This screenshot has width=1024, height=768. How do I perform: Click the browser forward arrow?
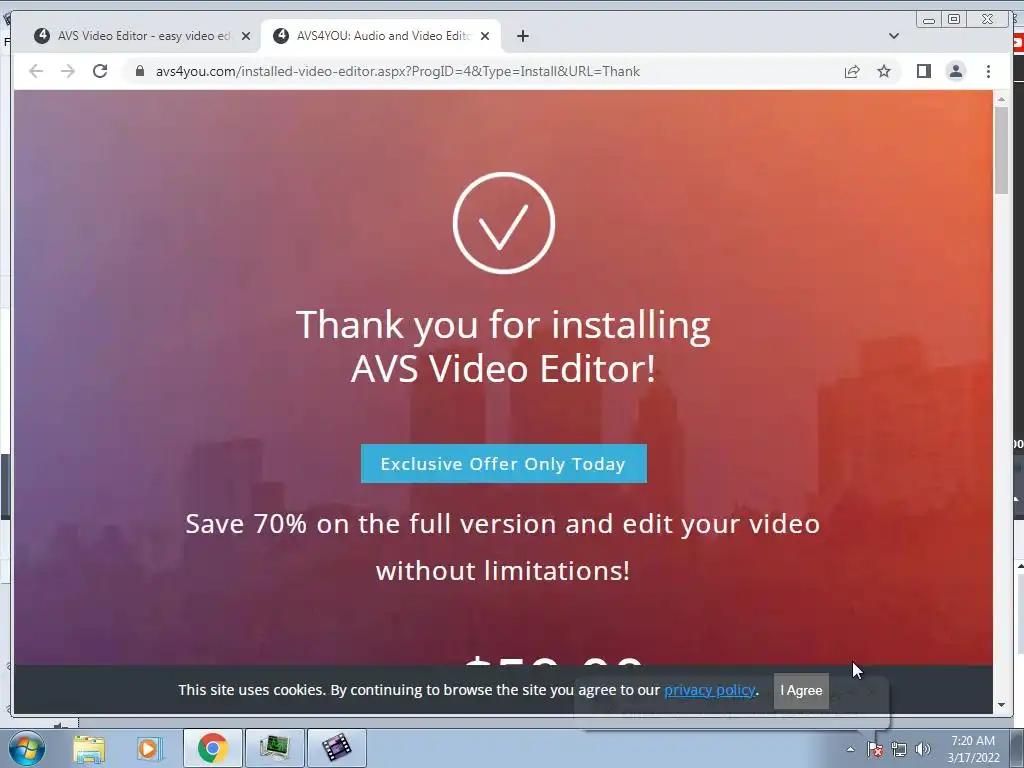pos(68,71)
